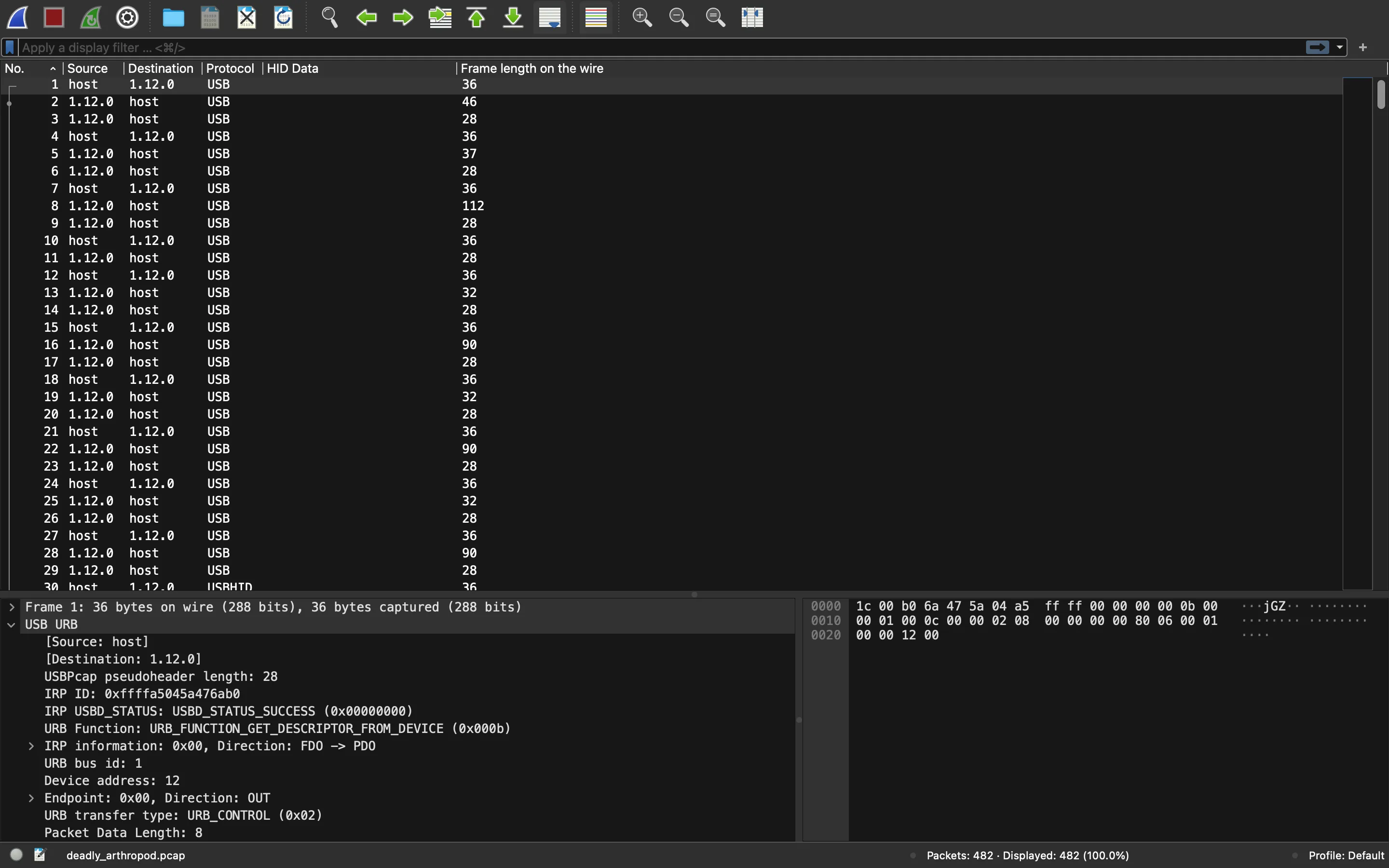Sort by Protocol column header
Viewport: 1389px width, 868px height.
click(x=232, y=68)
